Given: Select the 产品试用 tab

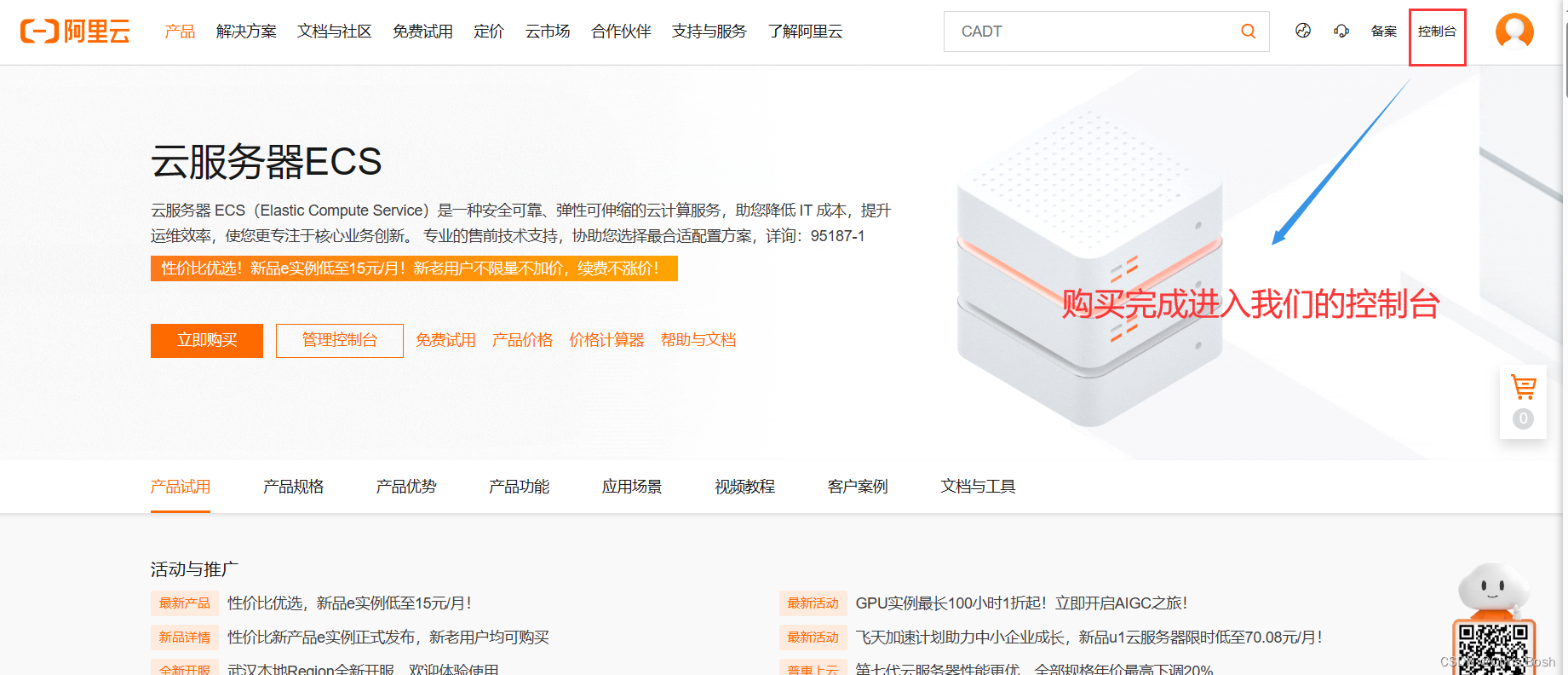Looking at the screenshot, I should click(181, 487).
